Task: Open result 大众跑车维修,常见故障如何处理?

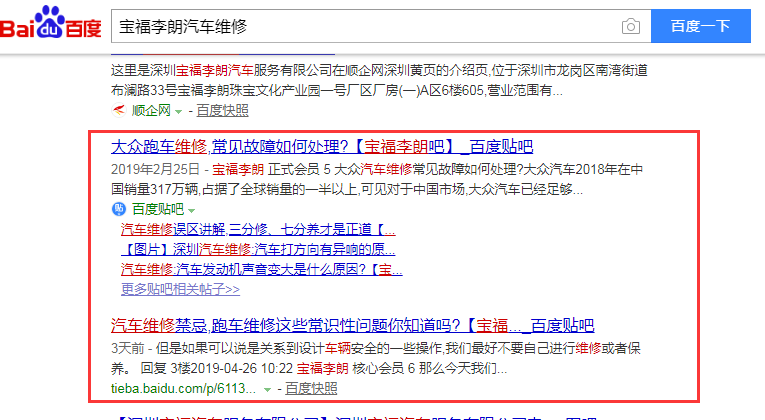Action: [x=322, y=146]
